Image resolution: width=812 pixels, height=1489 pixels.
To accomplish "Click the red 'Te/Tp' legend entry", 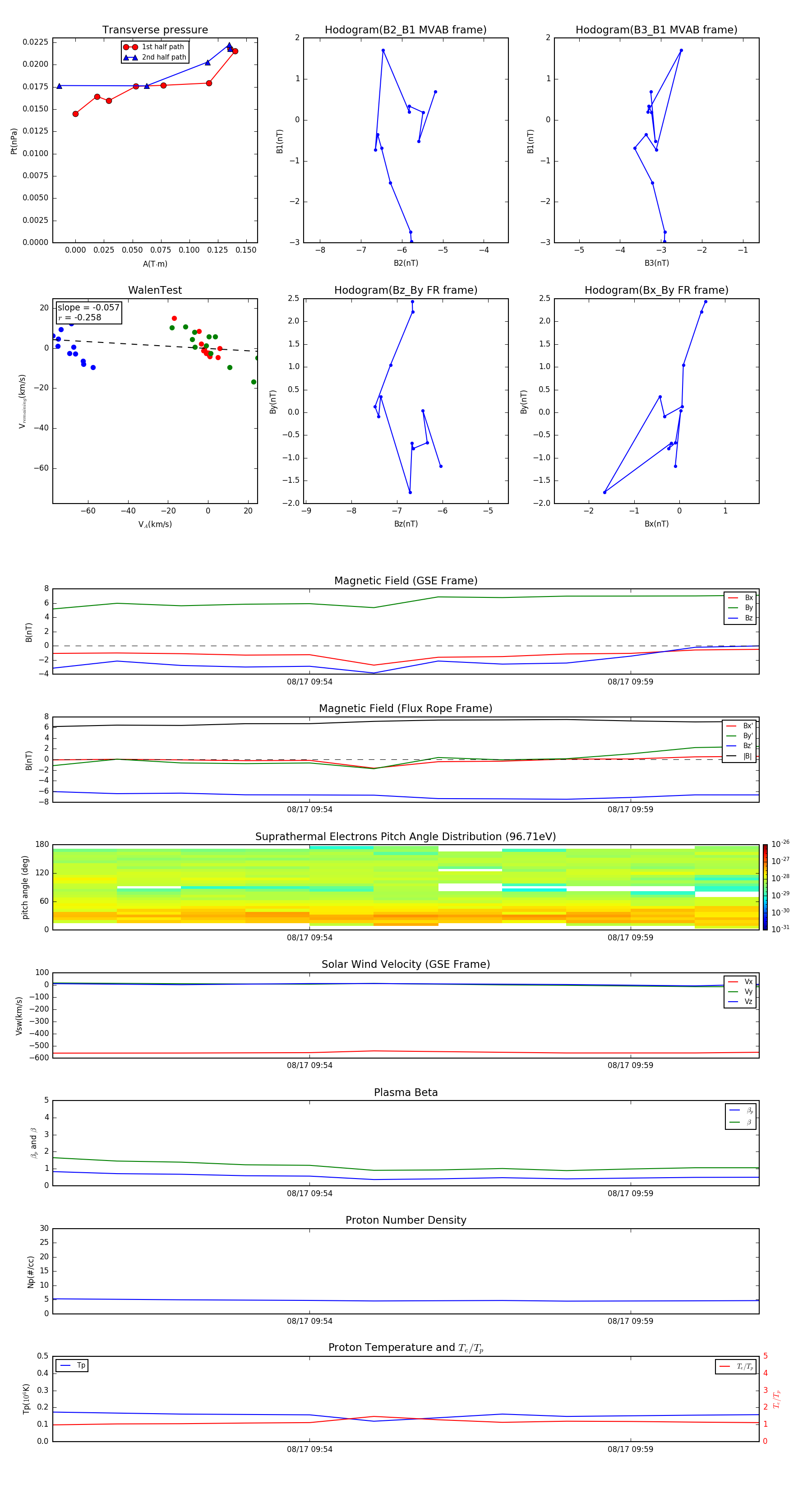I will tap(736, 1366).
